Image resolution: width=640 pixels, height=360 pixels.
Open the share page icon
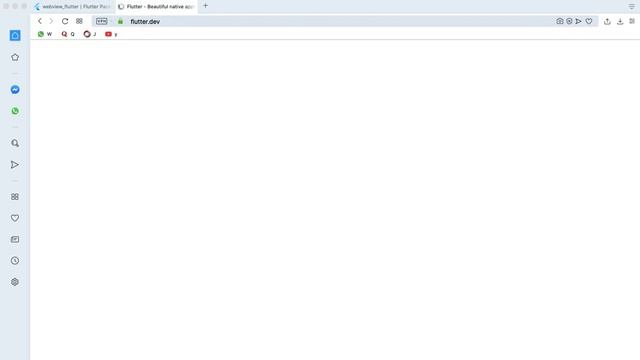[x=607, y=21]
